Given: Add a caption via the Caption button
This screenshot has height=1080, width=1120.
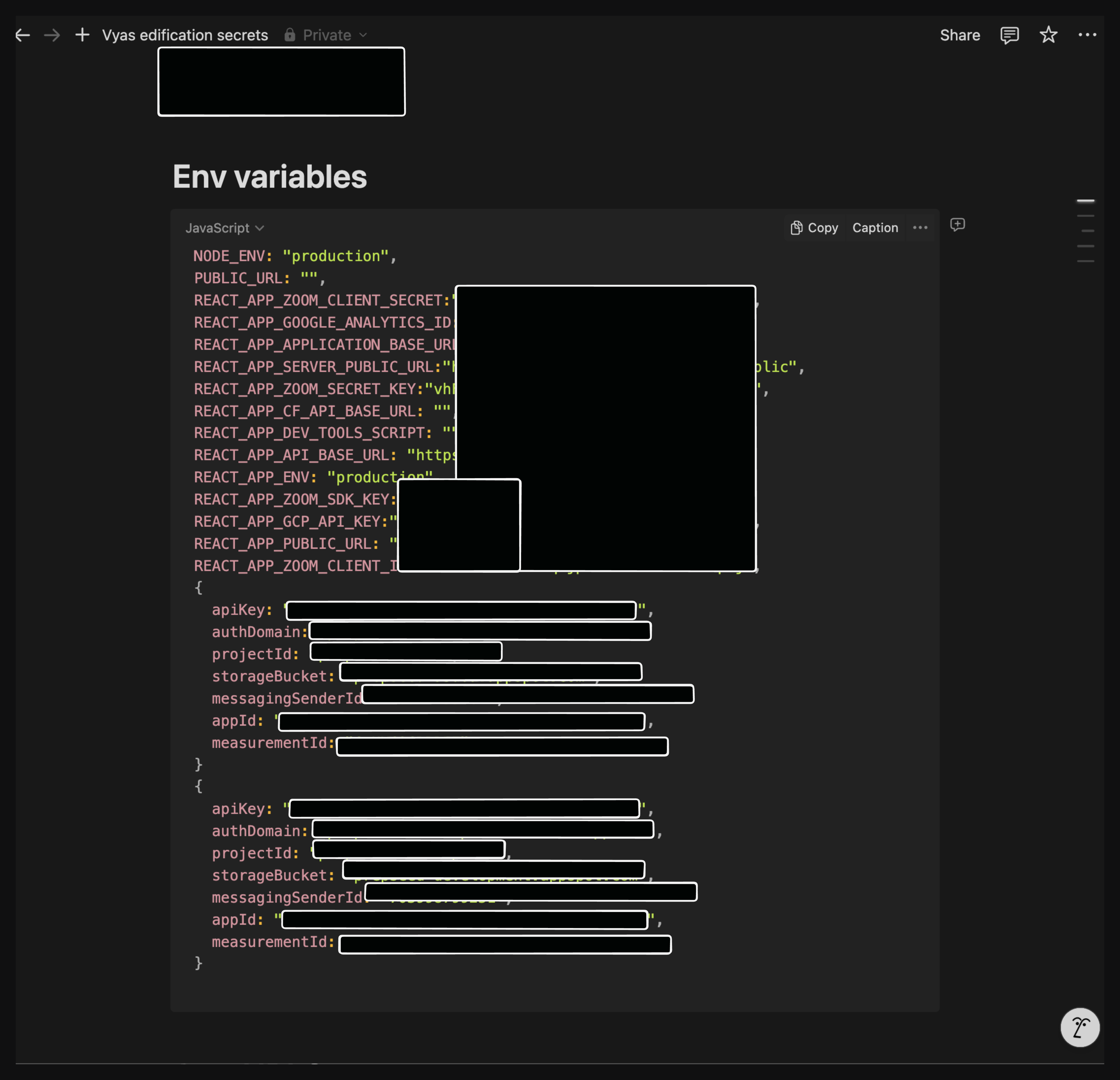Looking at the screenshot, I should (875, 228).
